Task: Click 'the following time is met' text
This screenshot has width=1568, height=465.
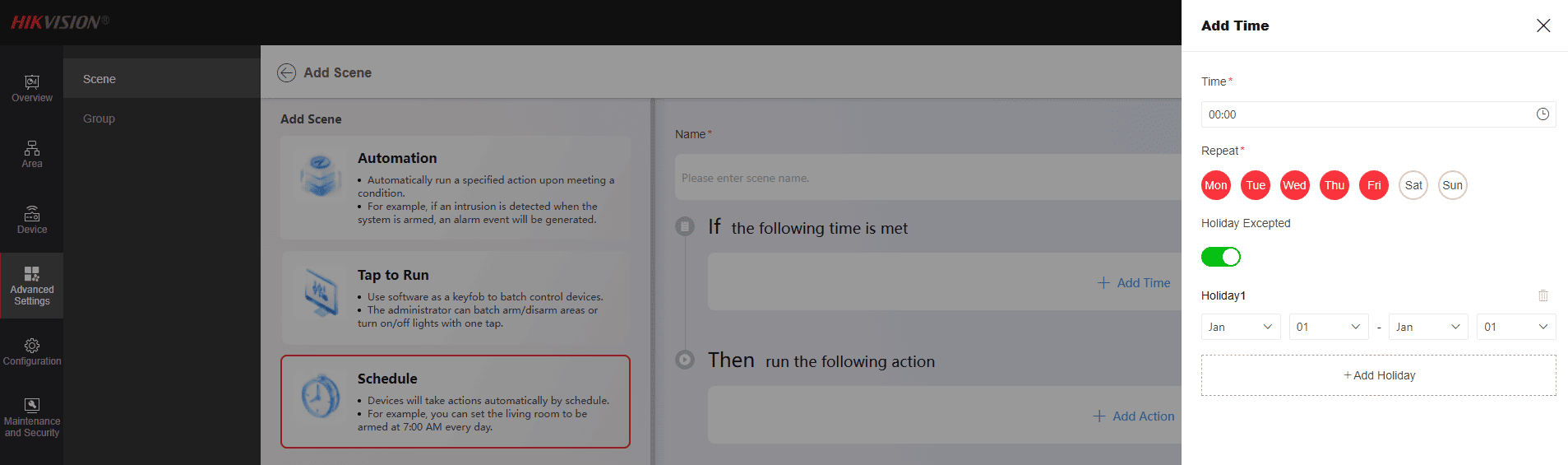Action: tap(820, 228)
